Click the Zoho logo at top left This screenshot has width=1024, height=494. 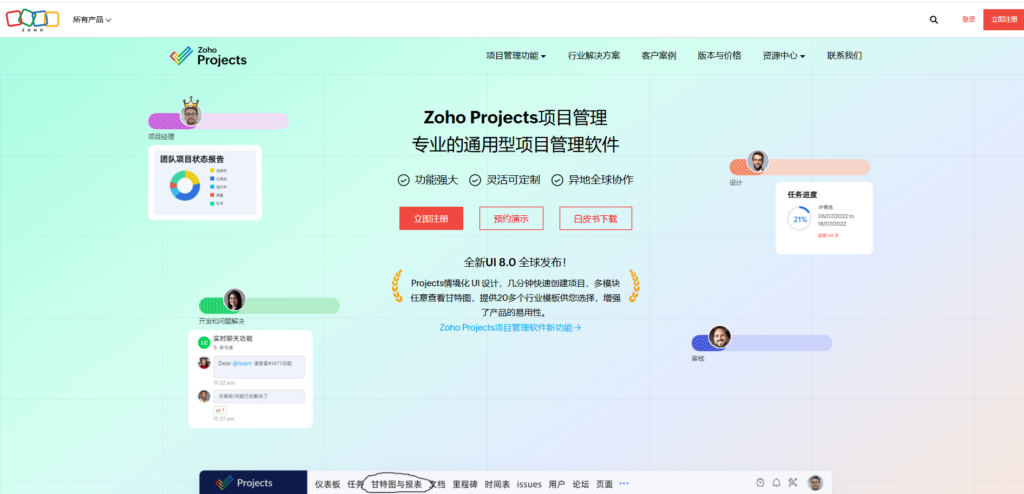pyautogui.click(x=33, y=20)
